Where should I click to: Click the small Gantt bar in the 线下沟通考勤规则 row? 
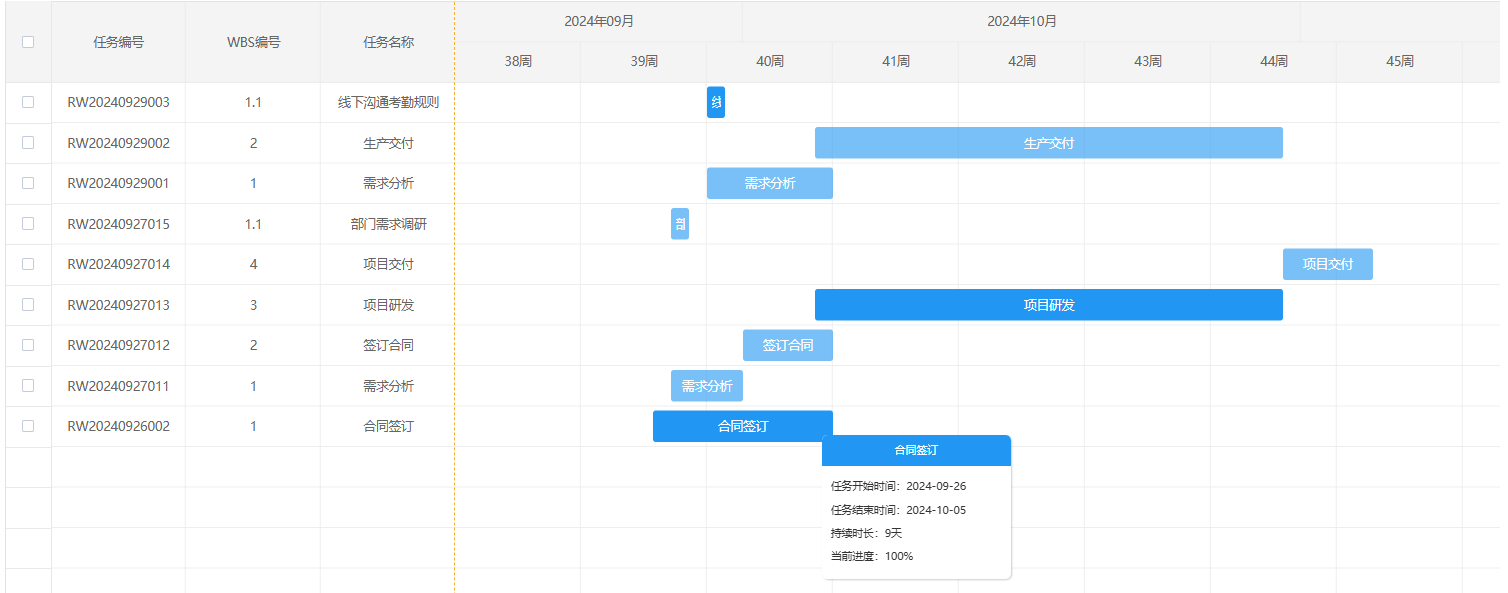(x=716, y=102)
